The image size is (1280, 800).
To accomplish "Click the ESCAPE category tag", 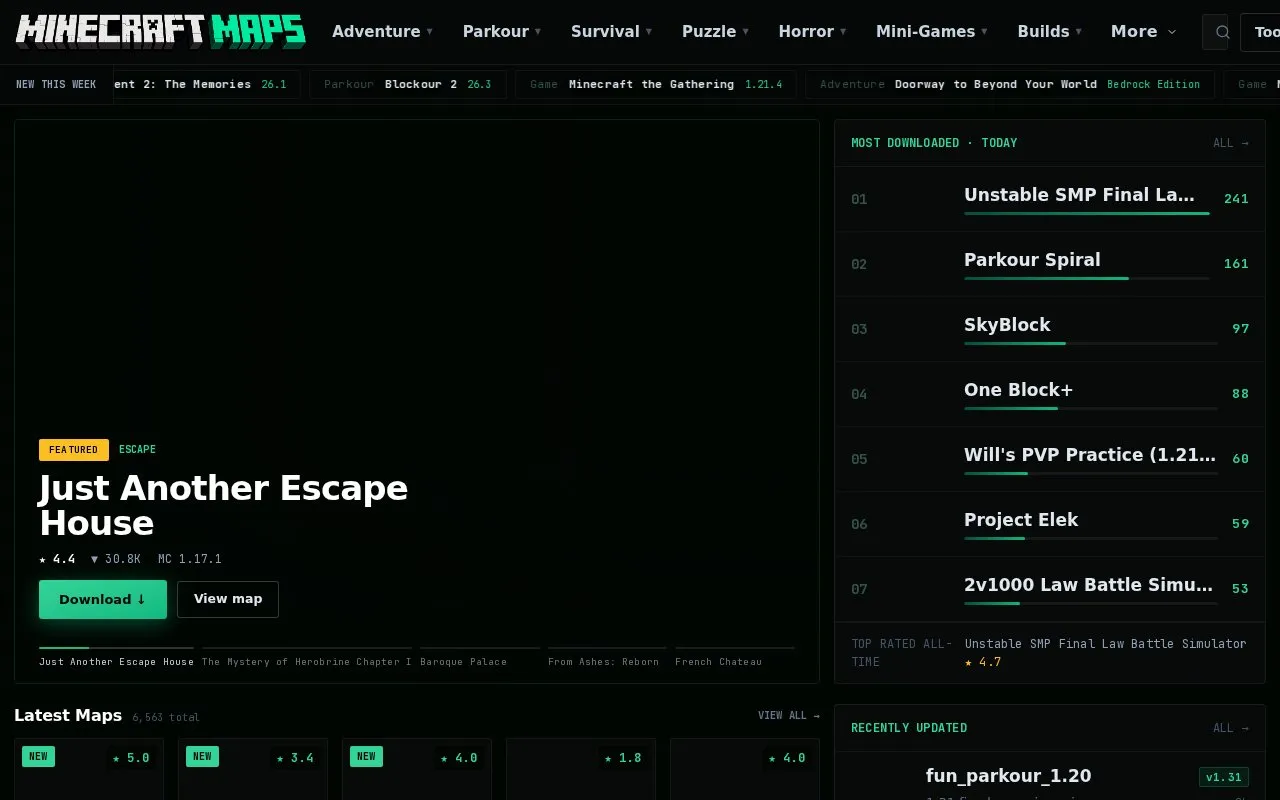I will coord(137,449).
